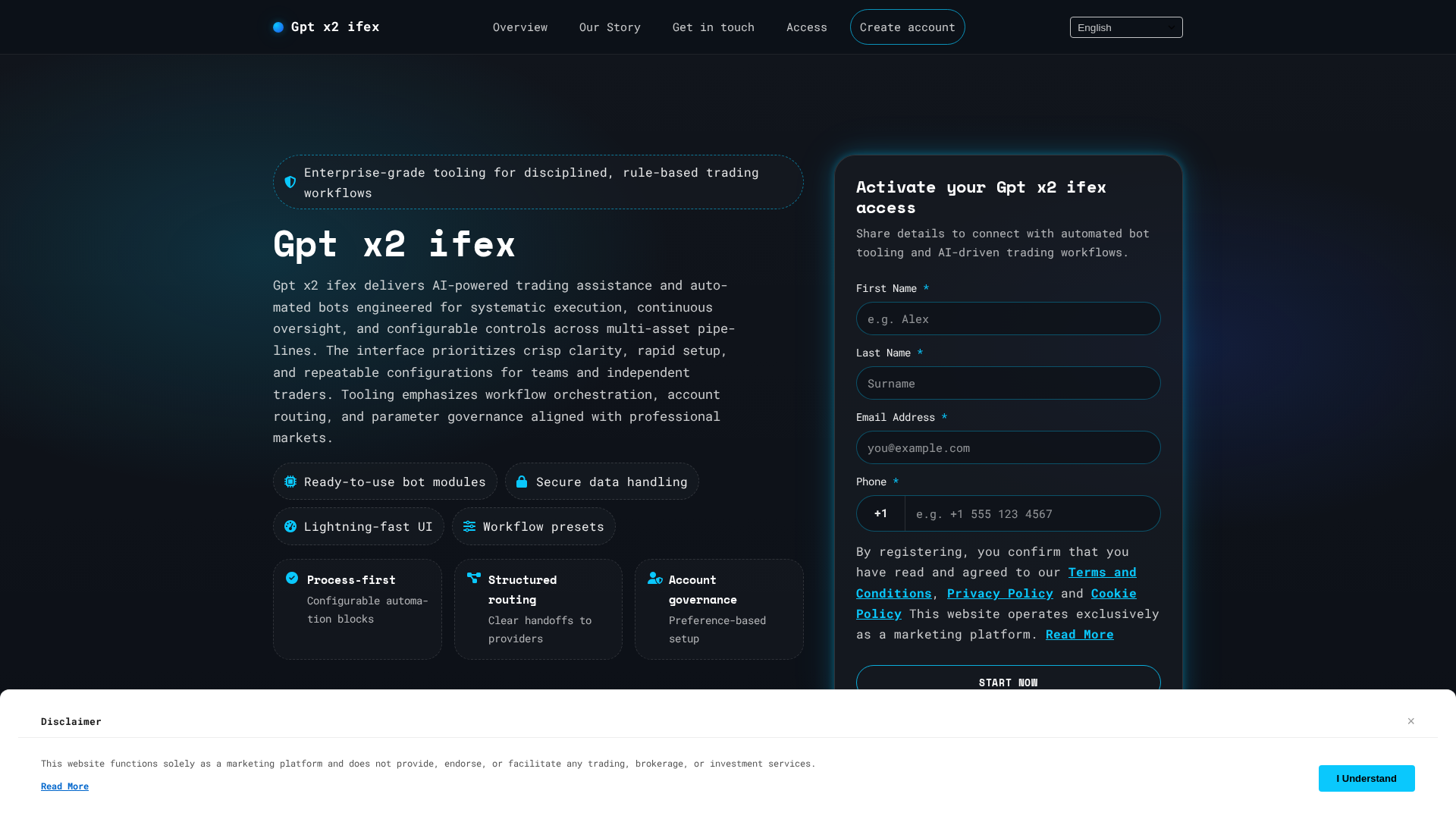Screen dimensions: 1456x819
Task: Focus the First Name input field
Action: pos(1009,318)
